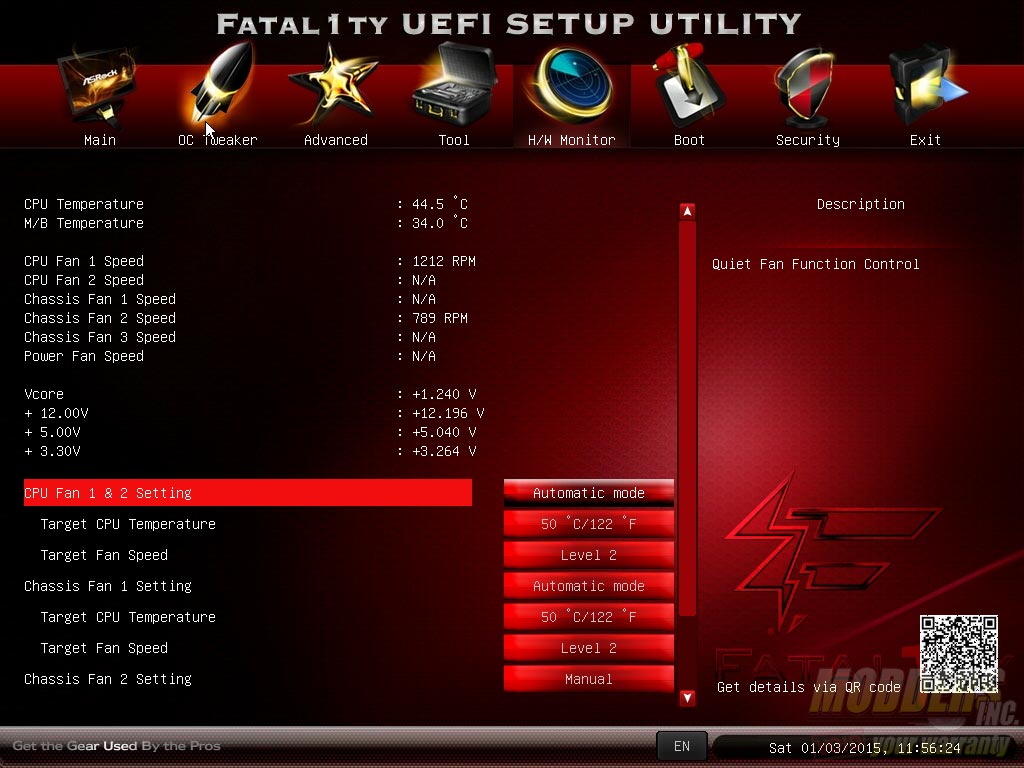Click the Chassis Fan 2 Speed label
Viewport: 1024px width, 768px height.
click(100, 318)
